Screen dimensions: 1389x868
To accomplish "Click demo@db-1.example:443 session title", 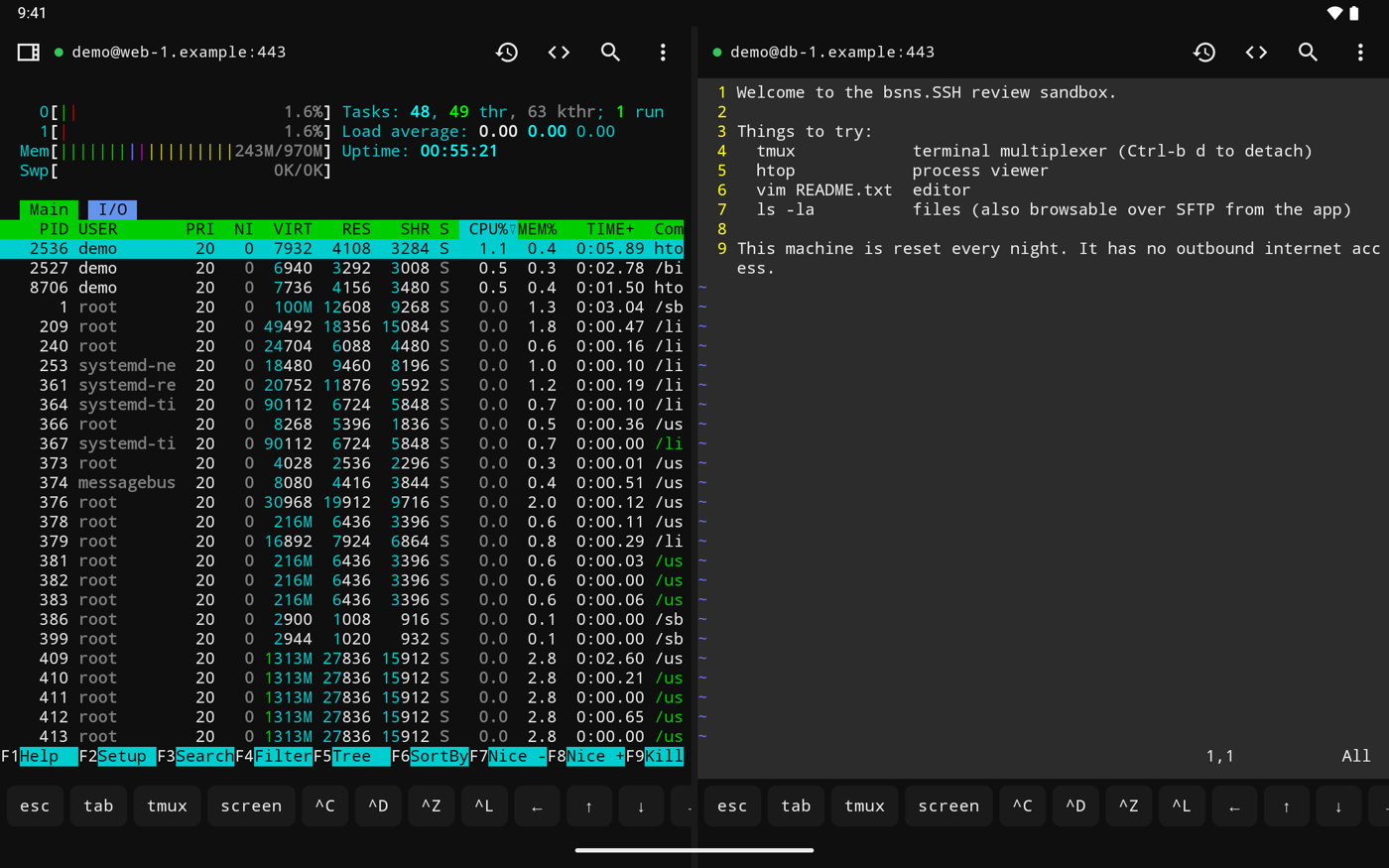I will point(832,52).
